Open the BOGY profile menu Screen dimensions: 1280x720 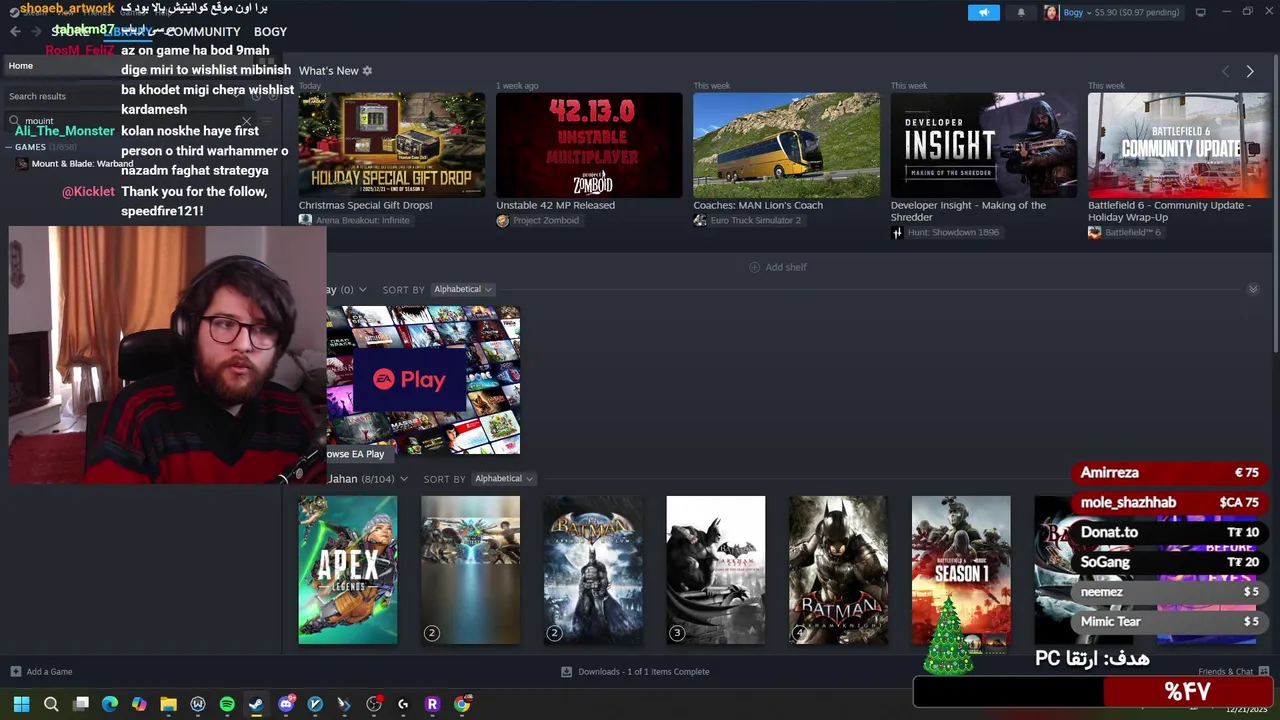270,31
